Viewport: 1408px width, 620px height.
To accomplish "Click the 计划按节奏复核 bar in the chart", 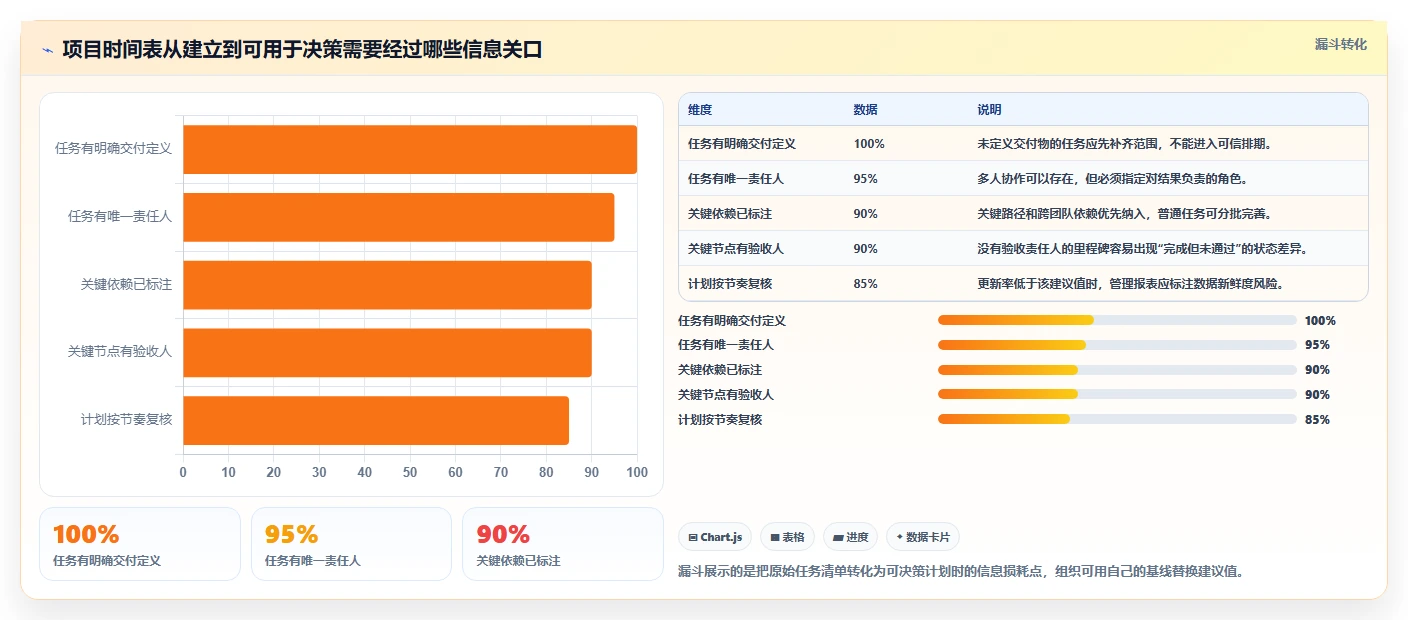I will point(376,421).
